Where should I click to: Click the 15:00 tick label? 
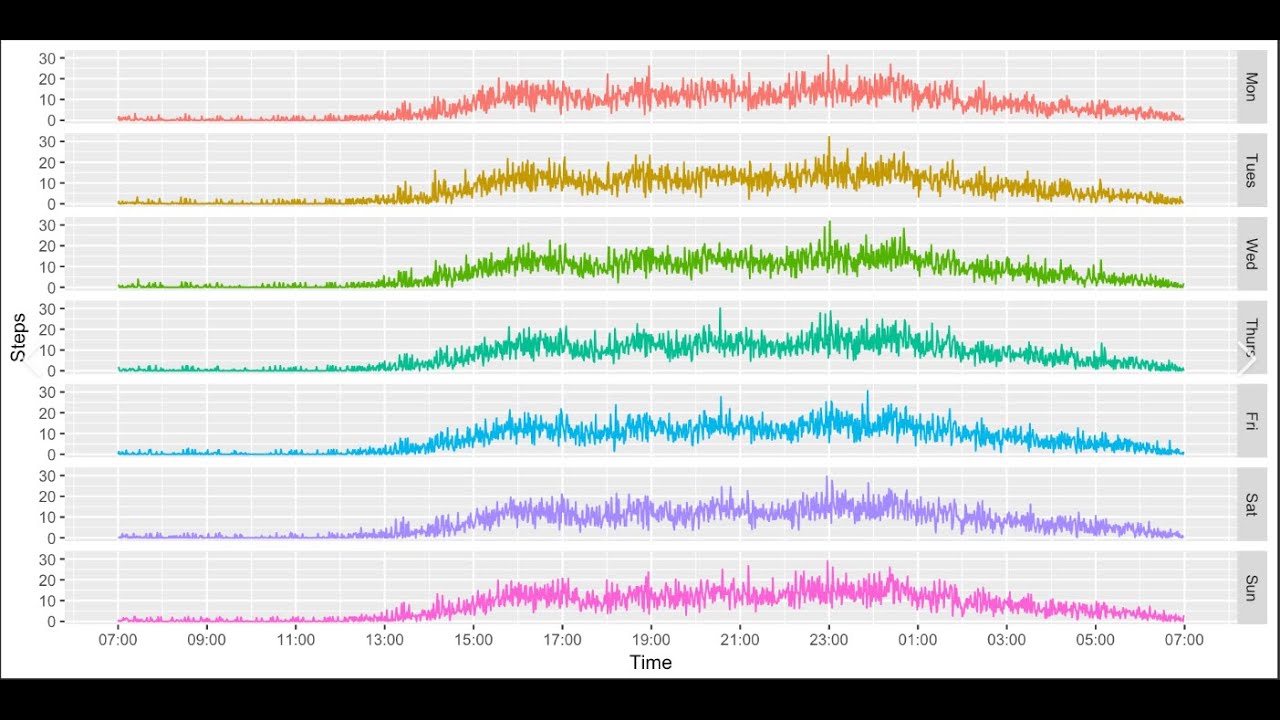click(473, 640)
